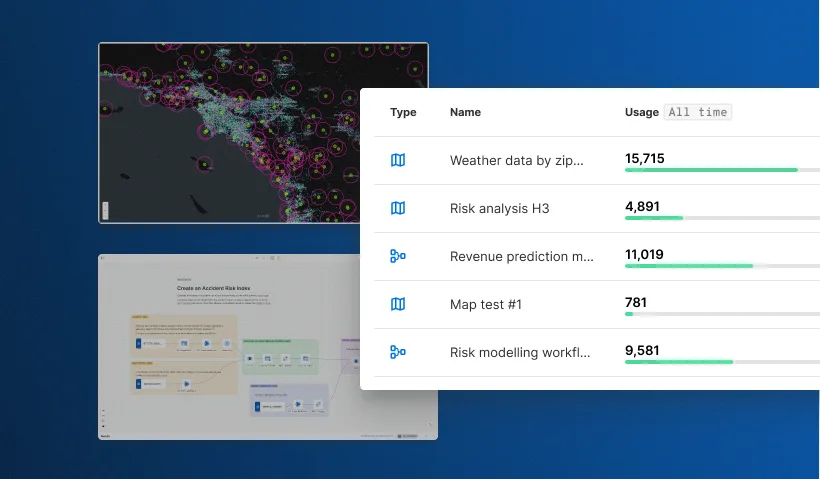Click the usage bar under 11,019
The height and width of the screenshot is (479, 820).
(722, 266)
